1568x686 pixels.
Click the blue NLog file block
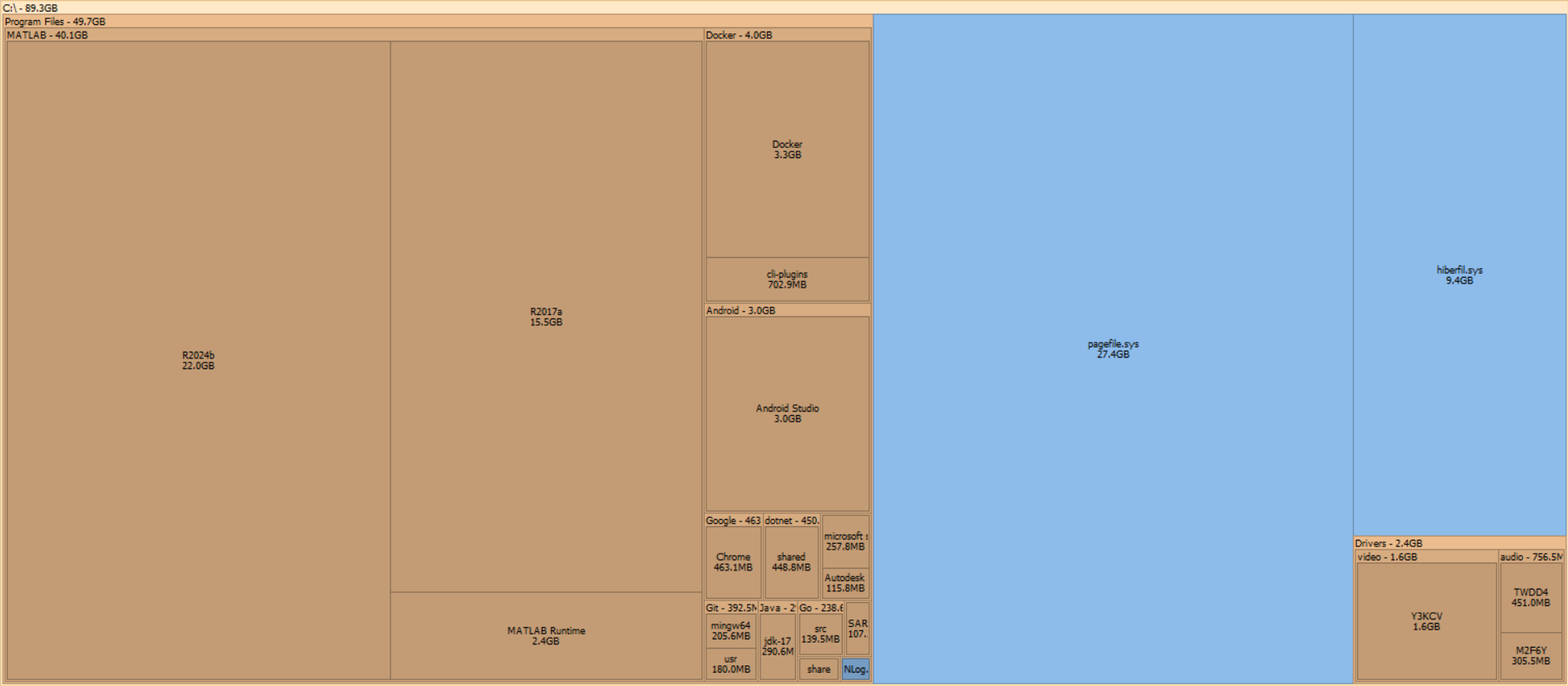(x=855, y=669)
